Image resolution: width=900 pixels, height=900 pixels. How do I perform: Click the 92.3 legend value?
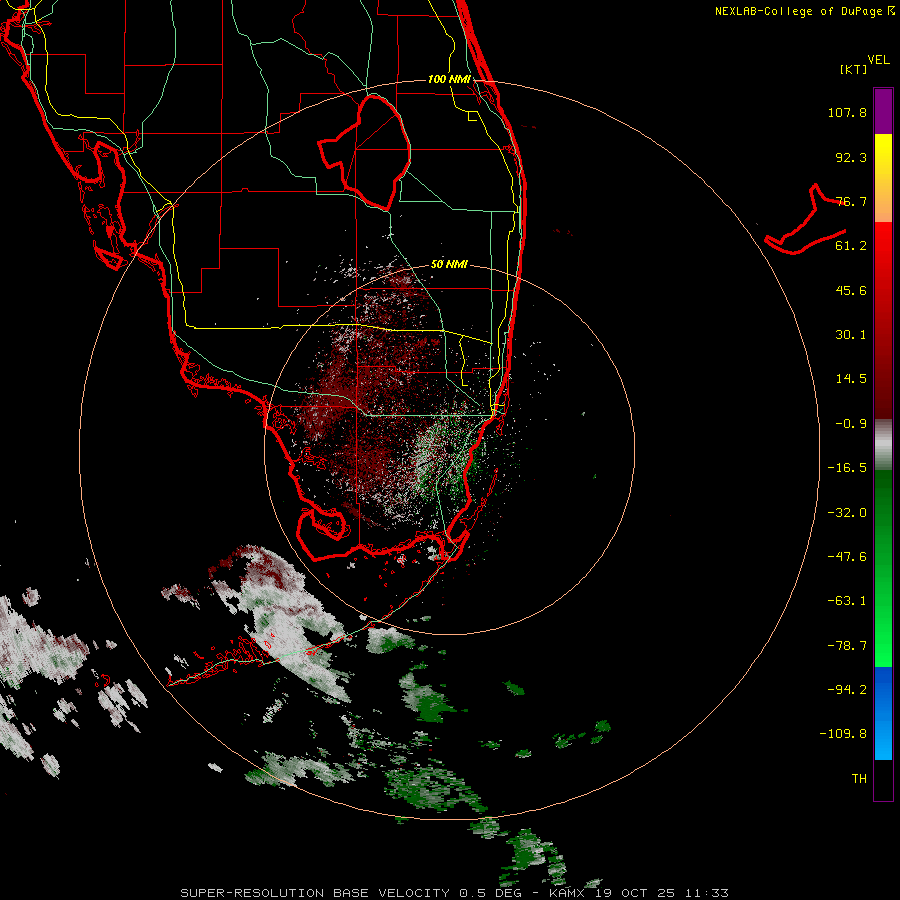(851, 157)
